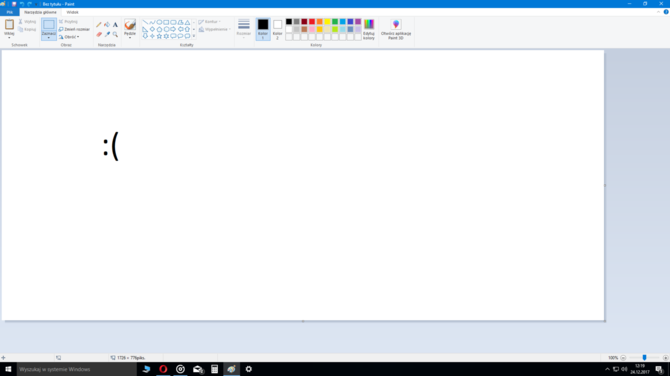Image resolution: width=670 pixels, height=376 pixels.
Task: Expand the shapes gallery More arrow
Action: point(194,36)
